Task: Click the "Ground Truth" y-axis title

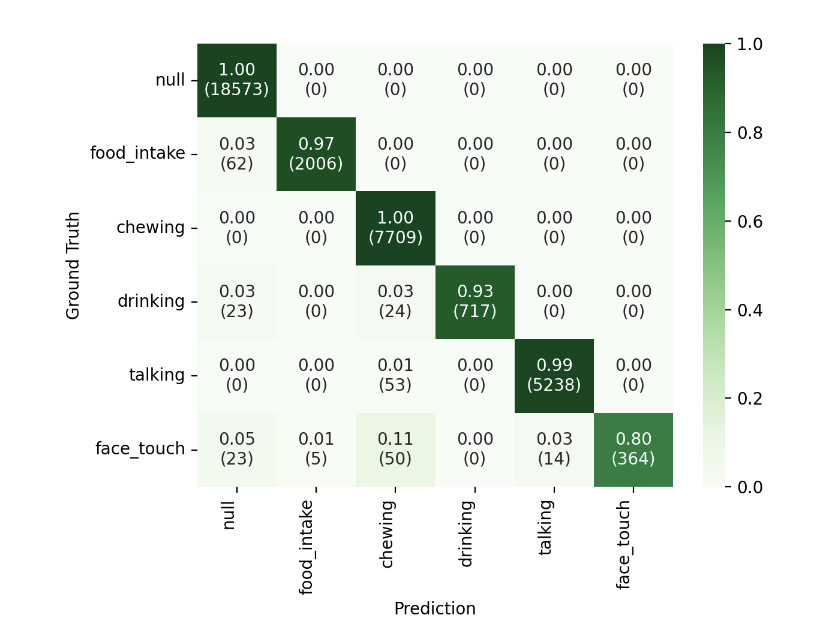Action: [x=73, y=265]
